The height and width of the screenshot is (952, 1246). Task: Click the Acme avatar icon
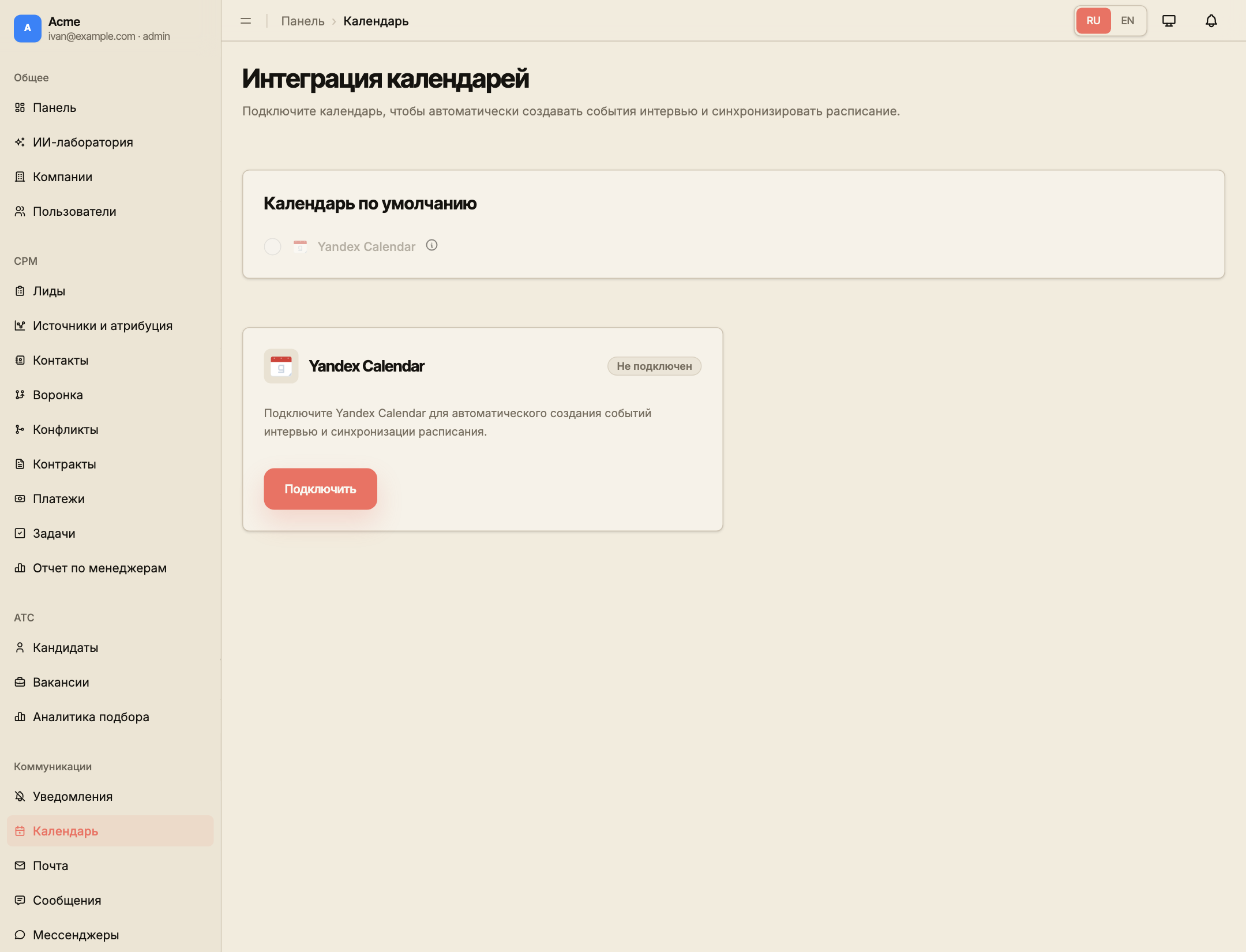(28, 28)
